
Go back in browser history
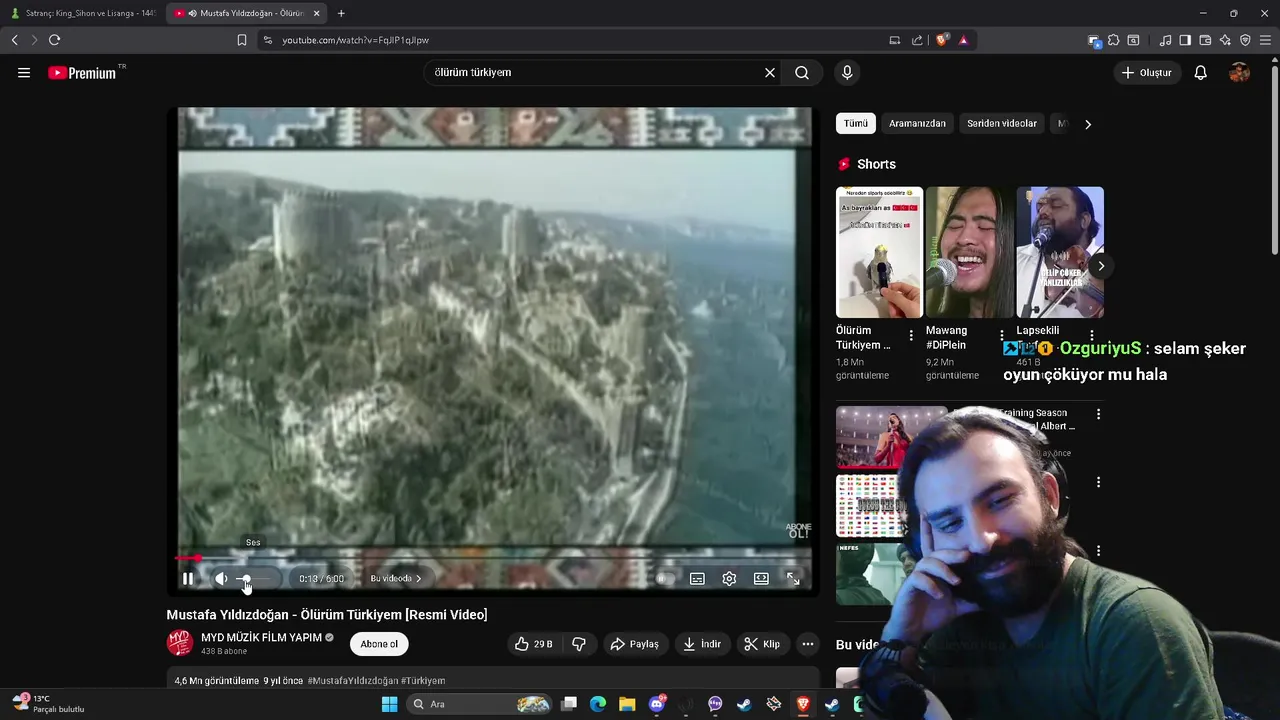tap(14, 40)
